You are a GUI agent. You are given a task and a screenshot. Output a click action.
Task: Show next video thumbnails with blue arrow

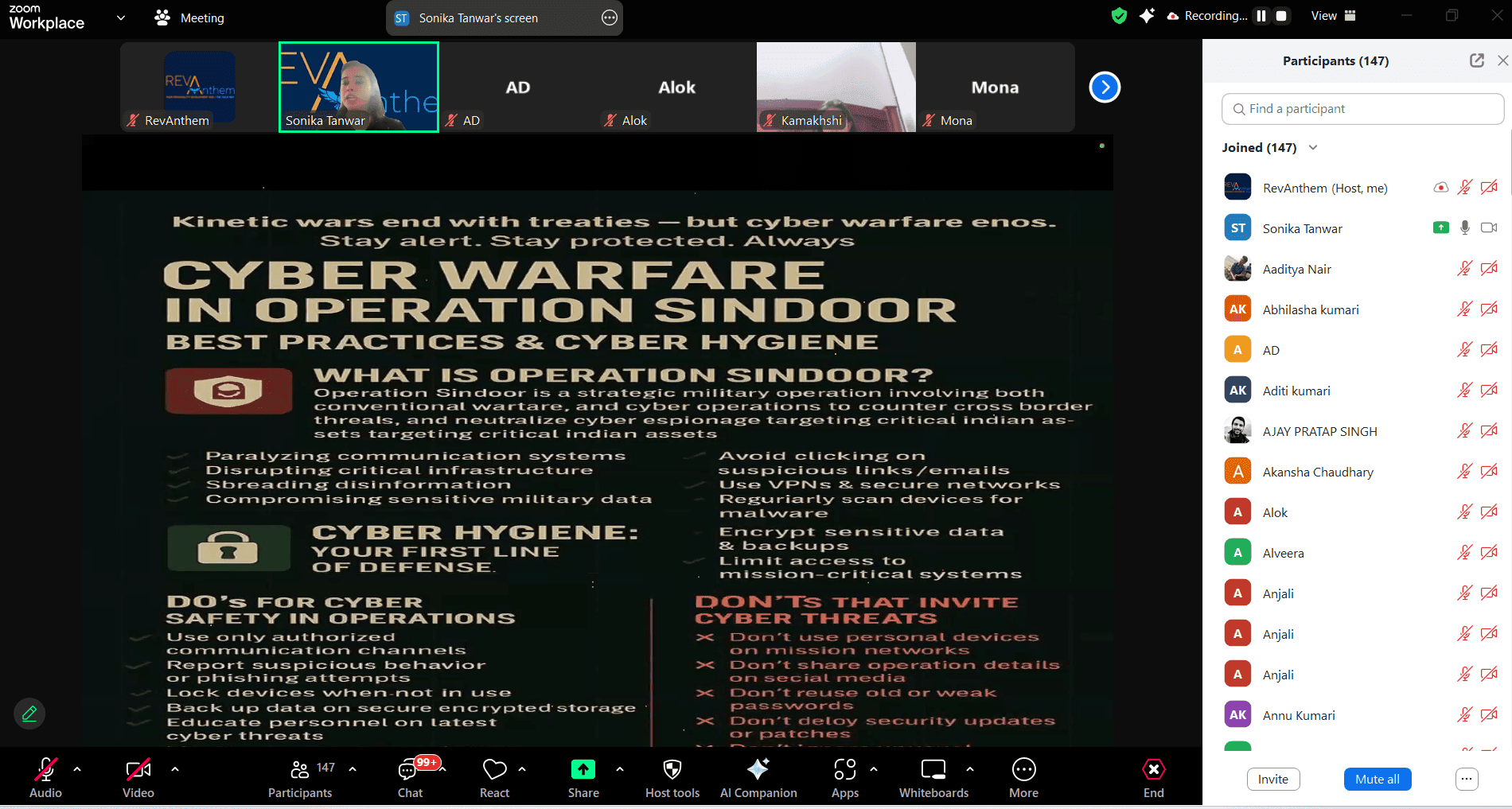click(1105, 88)
